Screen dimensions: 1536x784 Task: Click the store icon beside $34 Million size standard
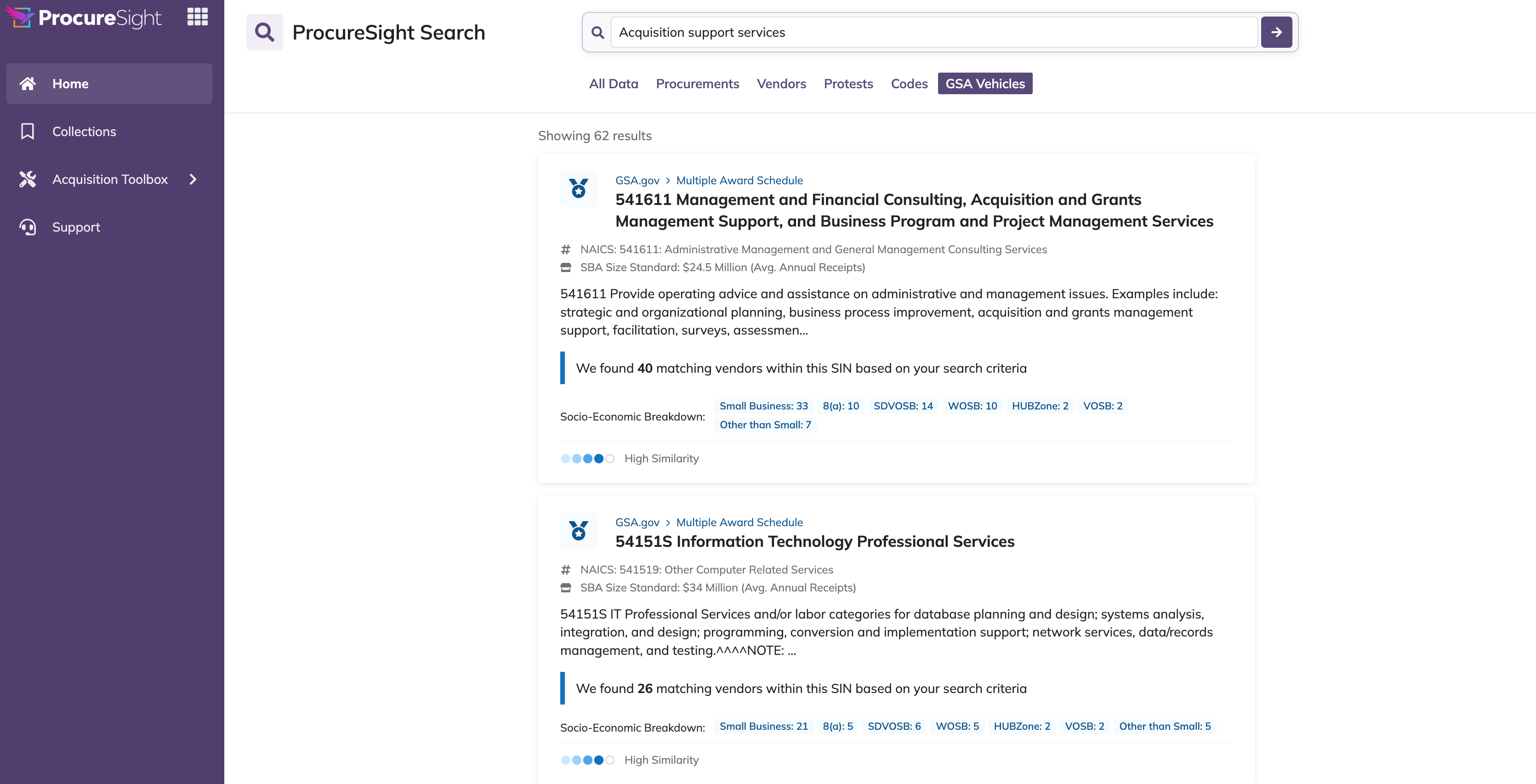(x=566, y=588)
